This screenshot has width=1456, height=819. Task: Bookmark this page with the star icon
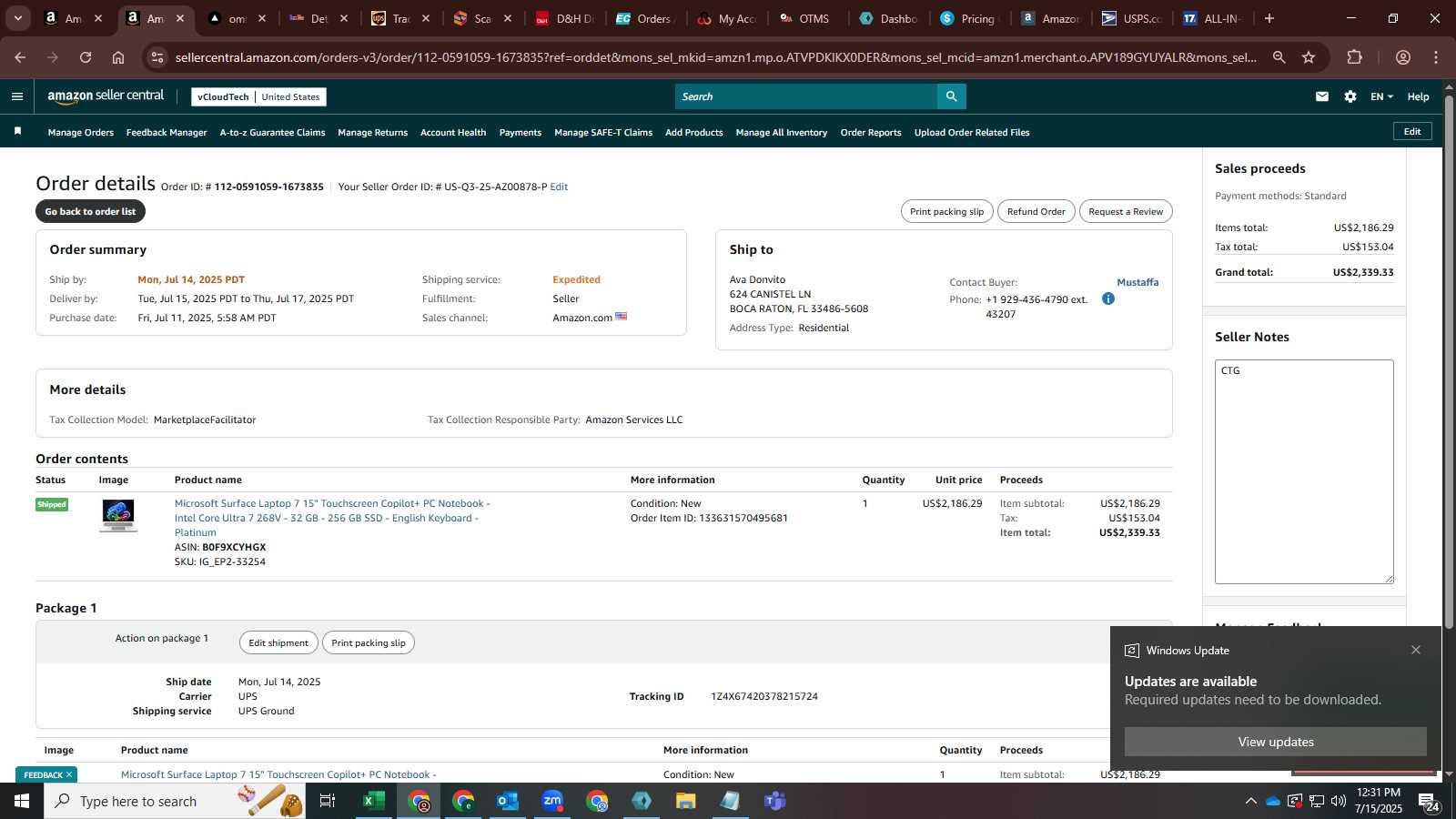click(1309, 57)
